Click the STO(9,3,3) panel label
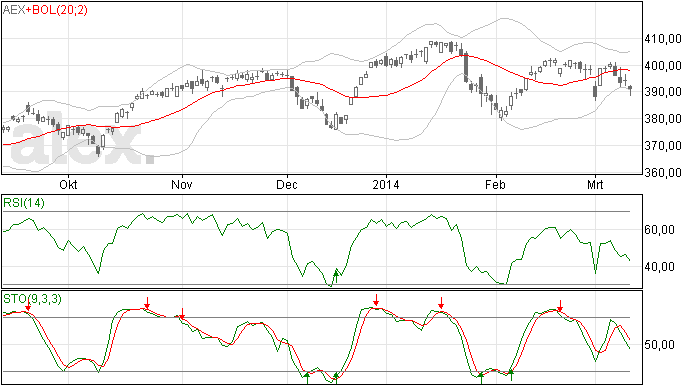The image size is (690, 387). 32,299
